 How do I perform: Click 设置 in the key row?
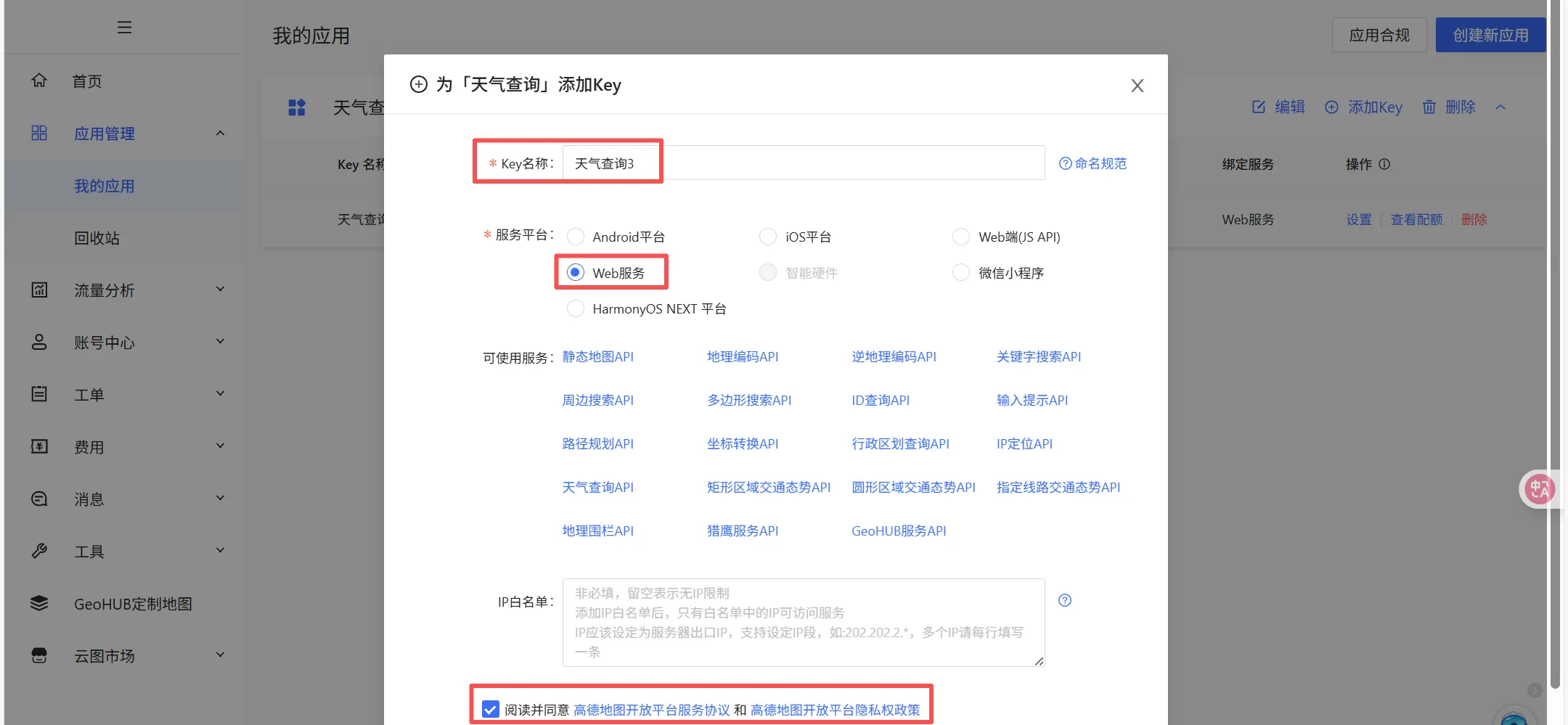click(1359, 219)
